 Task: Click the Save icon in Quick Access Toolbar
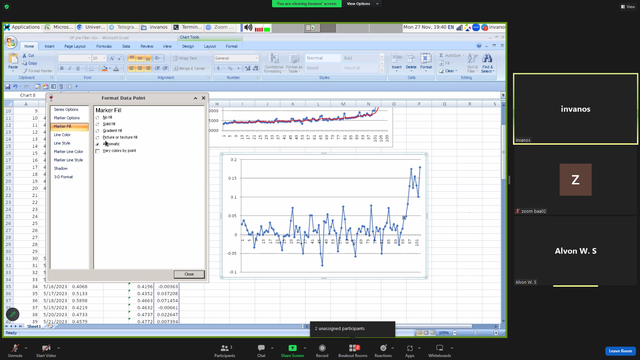8,87
